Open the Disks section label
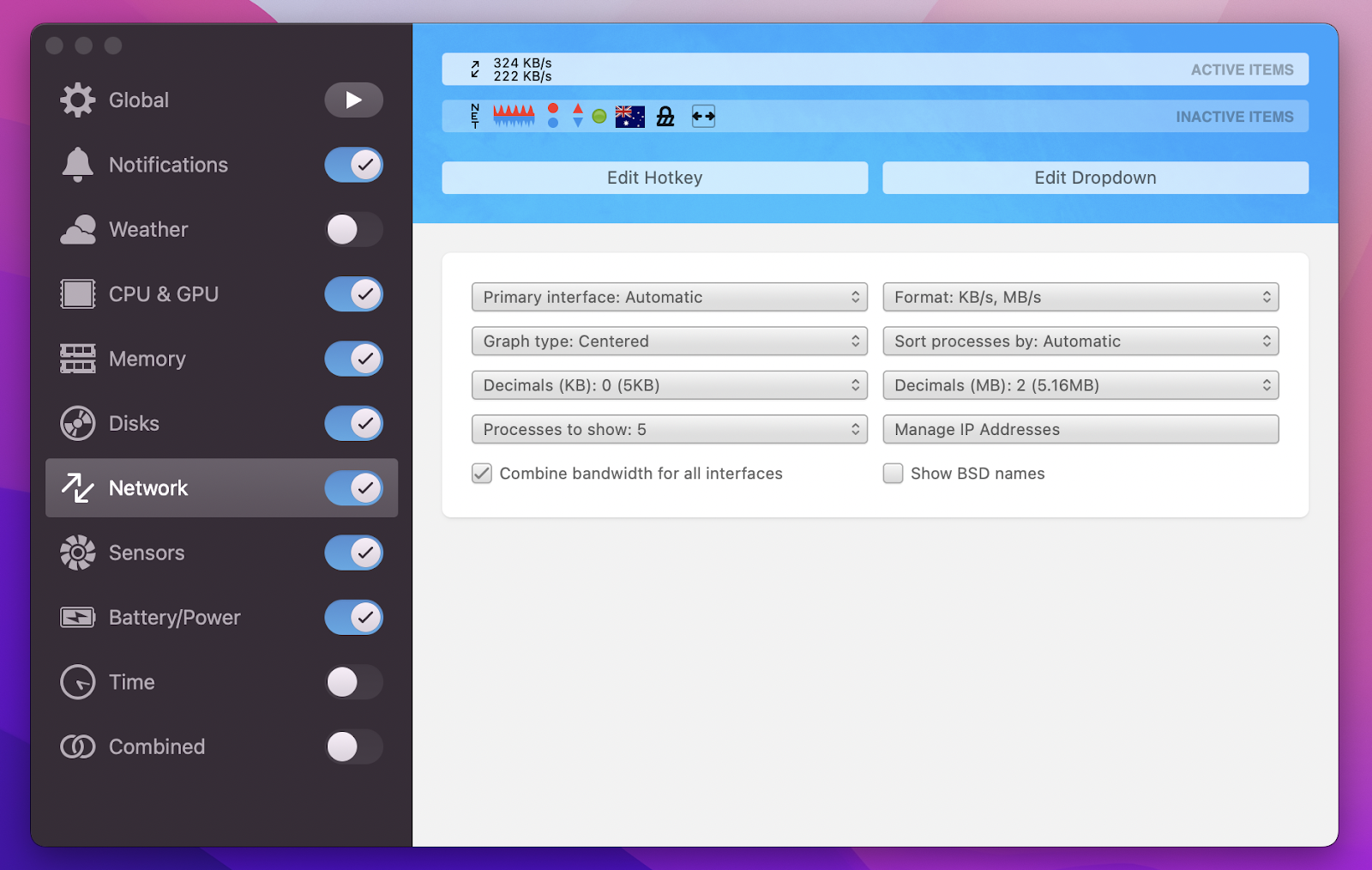This screenshot has height=870, width=1372. [134, 424]
